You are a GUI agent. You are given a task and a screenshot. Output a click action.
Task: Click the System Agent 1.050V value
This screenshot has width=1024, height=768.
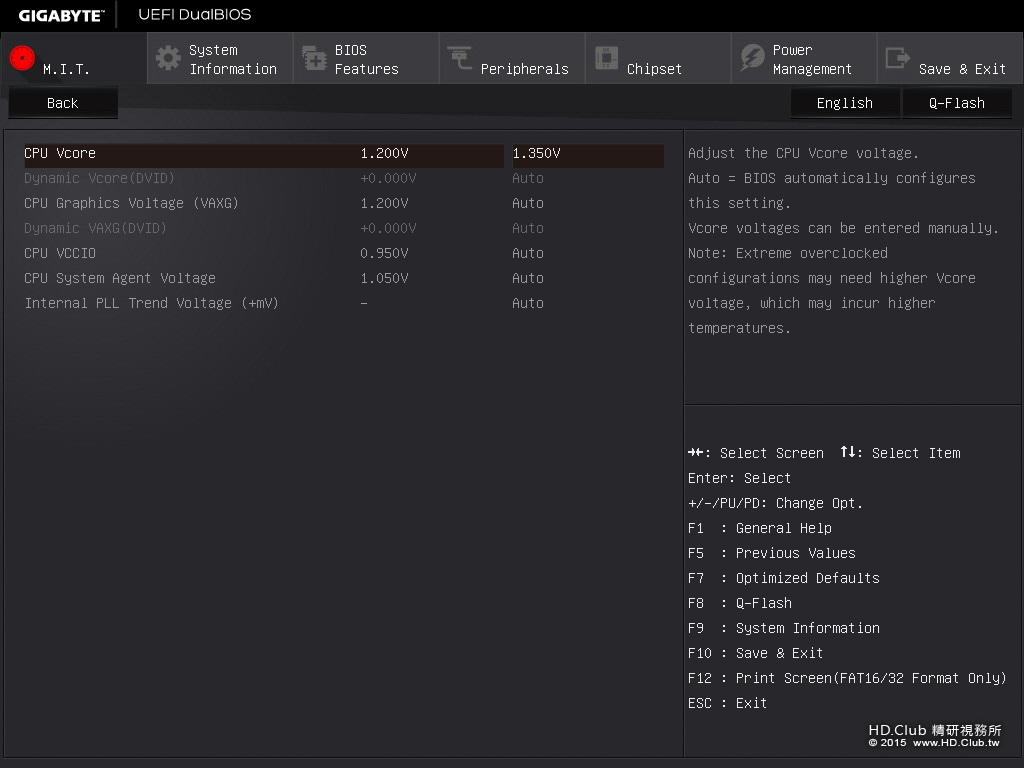pyautogui.click(x=385, y=278)
